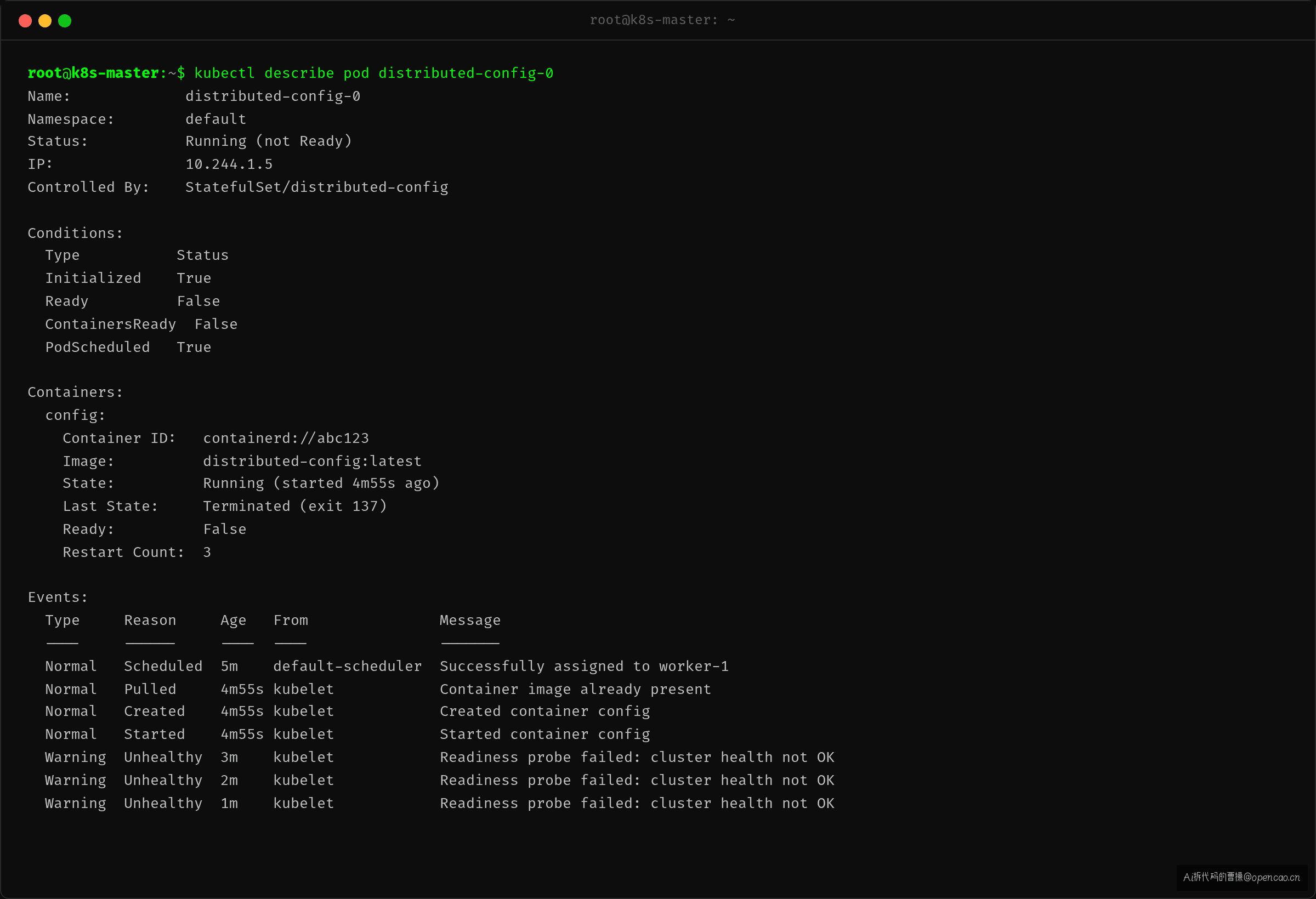Click status text 'Running (not Ready)'
The width and height of the screenshot is (1316, 899).
(x=269, y=141)
